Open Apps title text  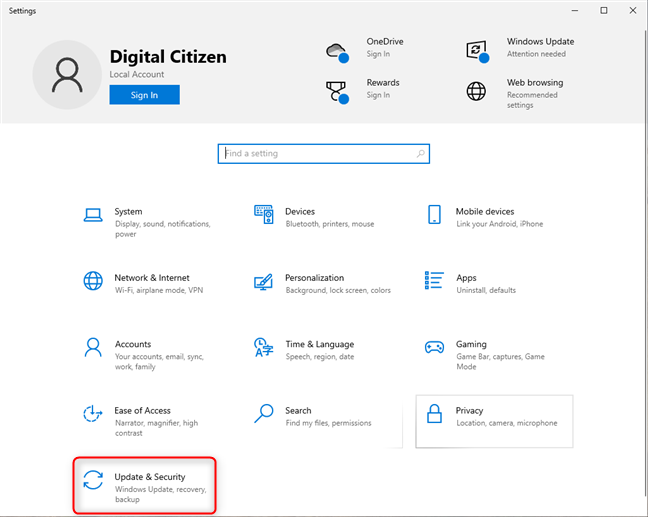point(466,278)
